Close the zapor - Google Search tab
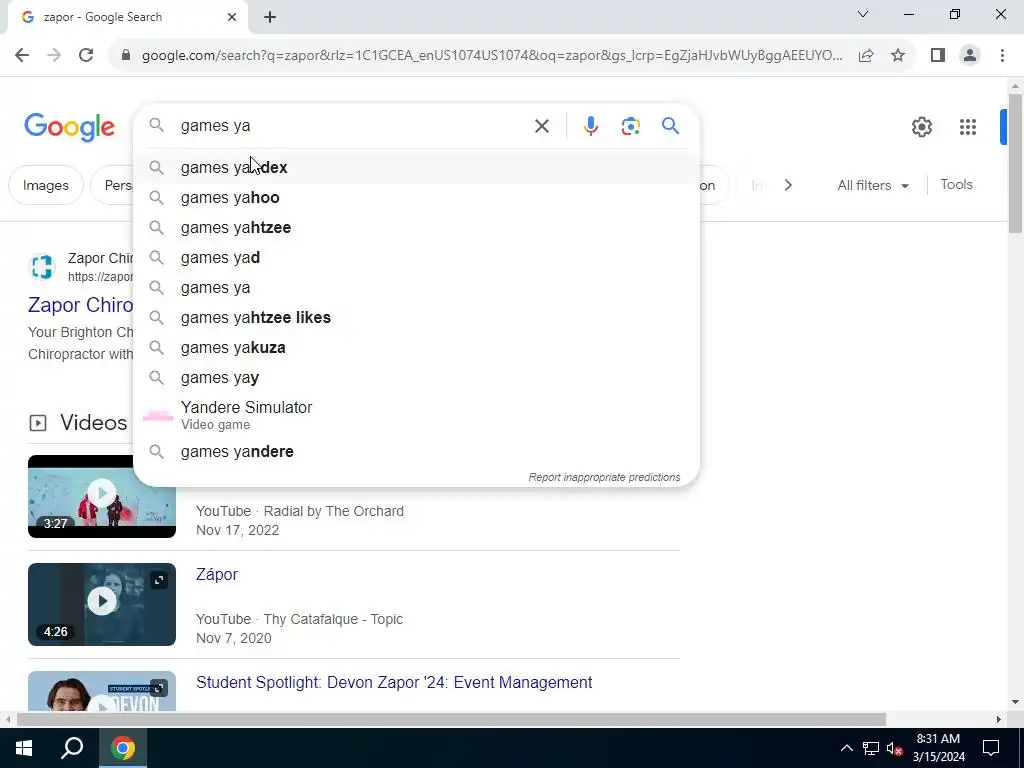The height and width of the screenshot is (768, 1024). tap(232, 17)
